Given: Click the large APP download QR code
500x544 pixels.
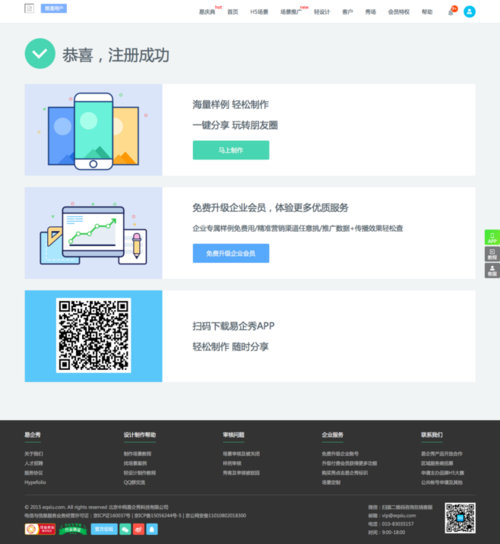Looking at the screenshot, I should coord(93,335).
